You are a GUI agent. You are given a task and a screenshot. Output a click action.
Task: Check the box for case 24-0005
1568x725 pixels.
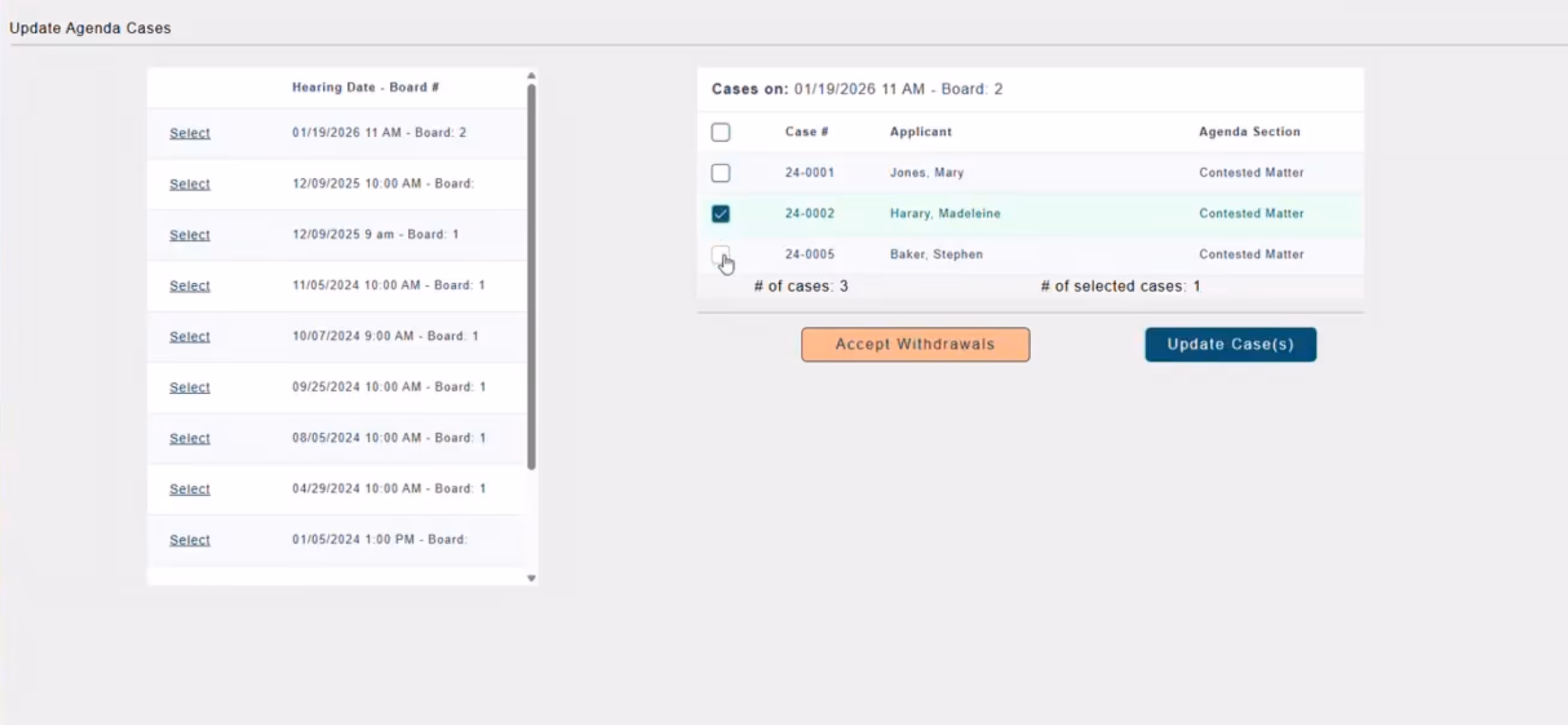point(720,254)
